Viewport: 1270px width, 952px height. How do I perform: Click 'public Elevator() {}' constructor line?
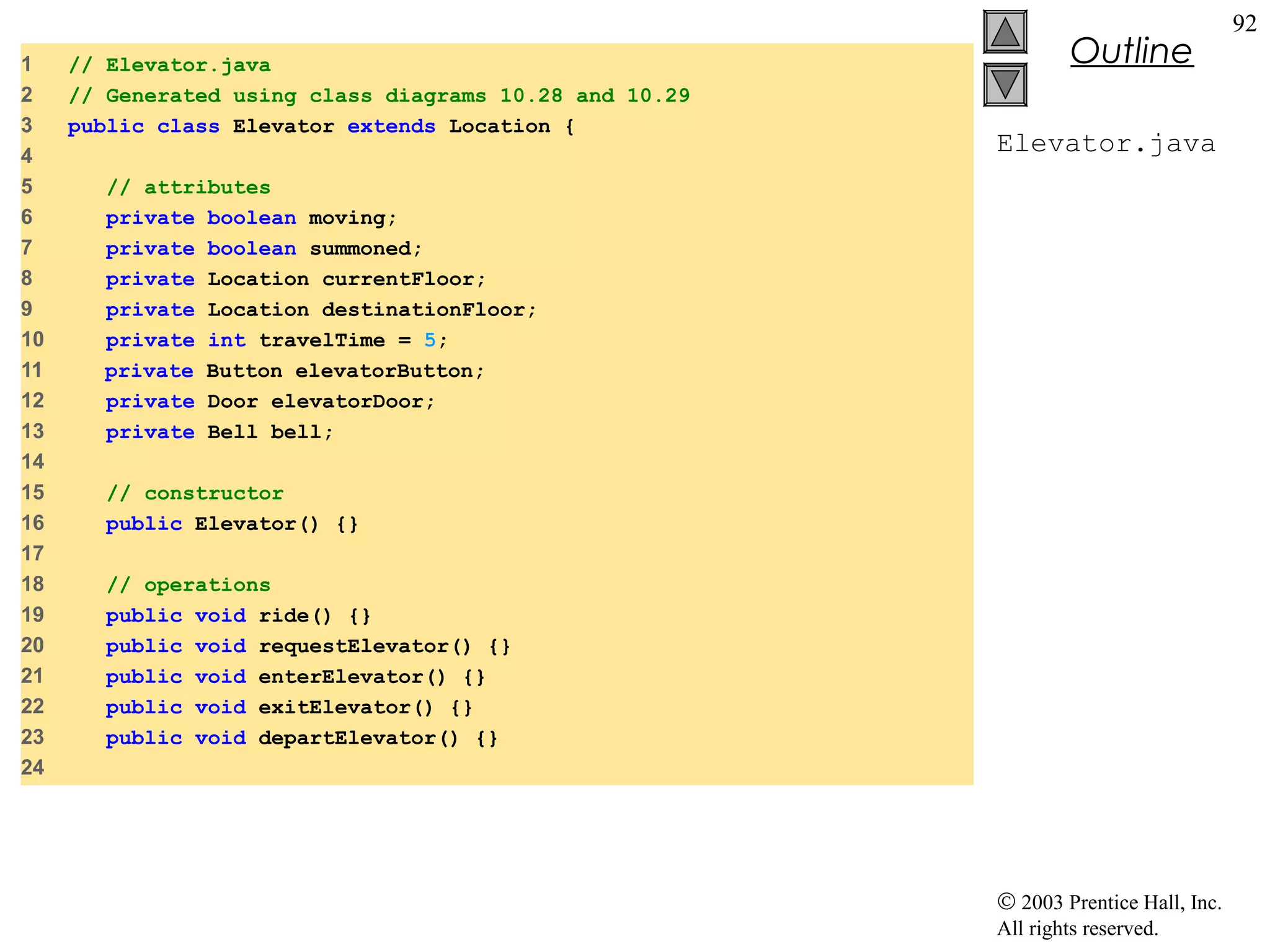232,524
